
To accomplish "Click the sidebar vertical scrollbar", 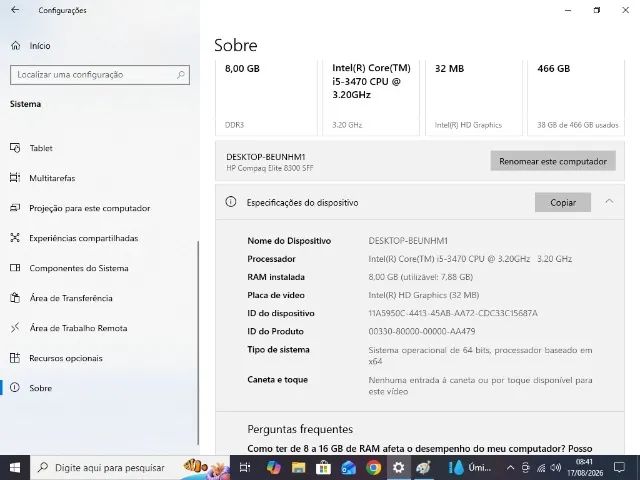I will coord(198,343).
